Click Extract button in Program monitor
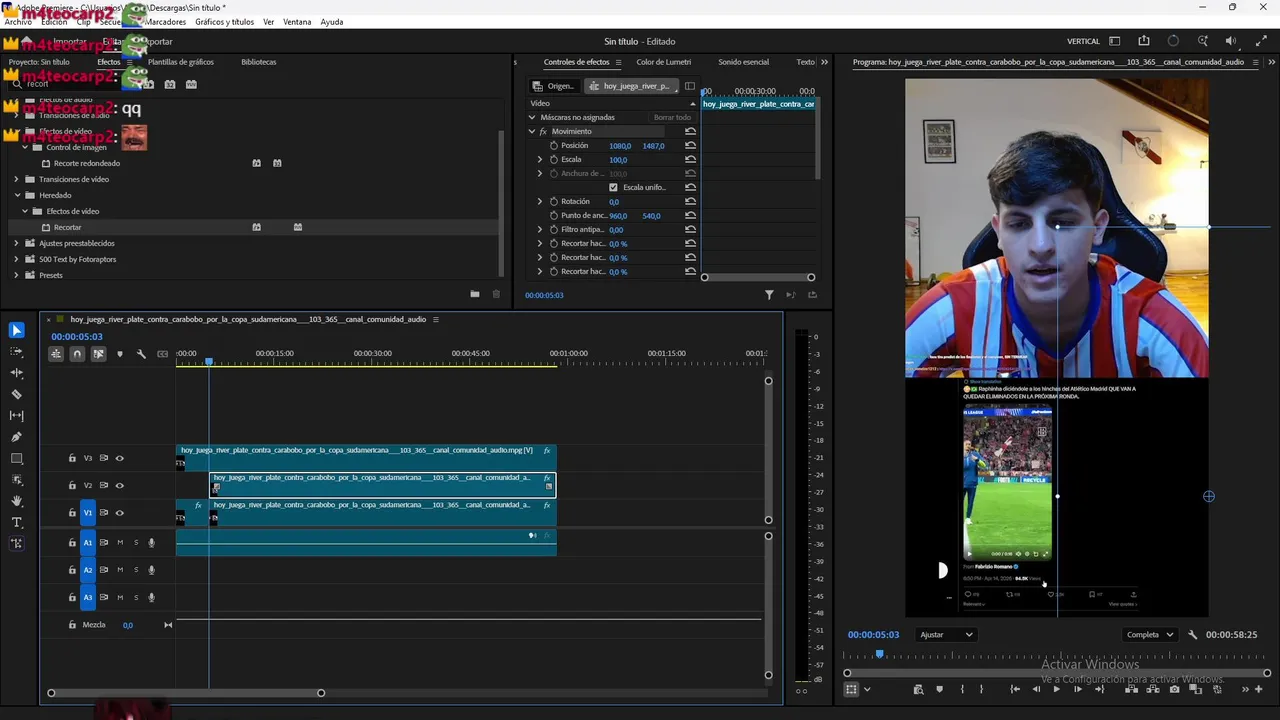This screenshot has height=720, width=1280. click(x=1152, y=689)
